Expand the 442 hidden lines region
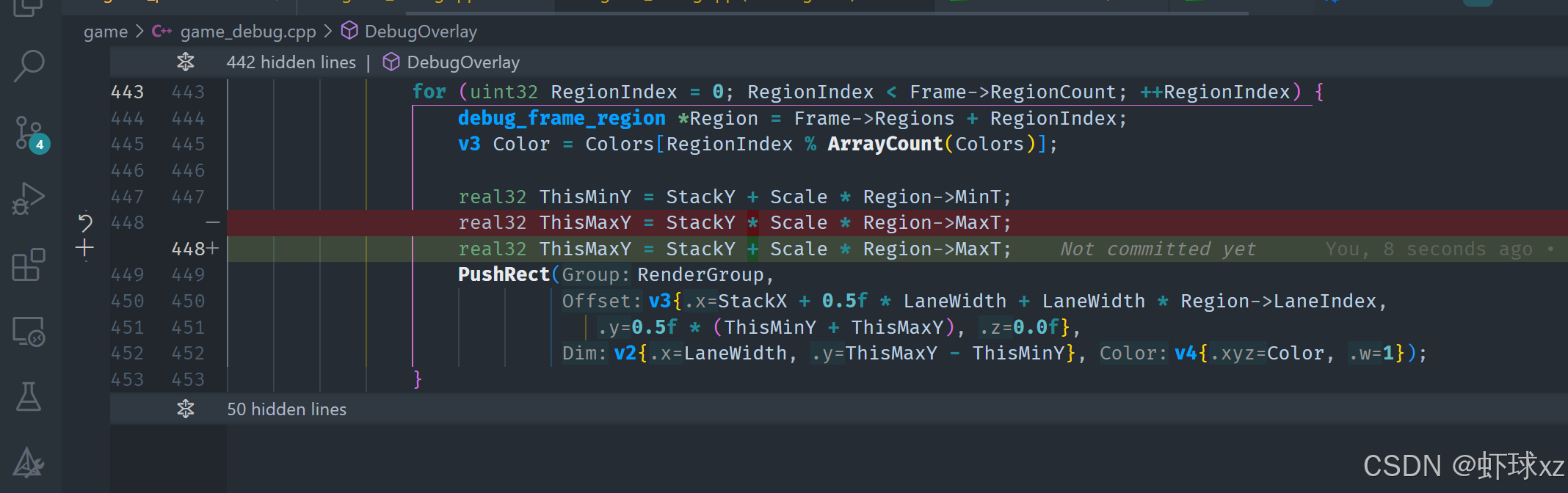 [x=186, y=62]
